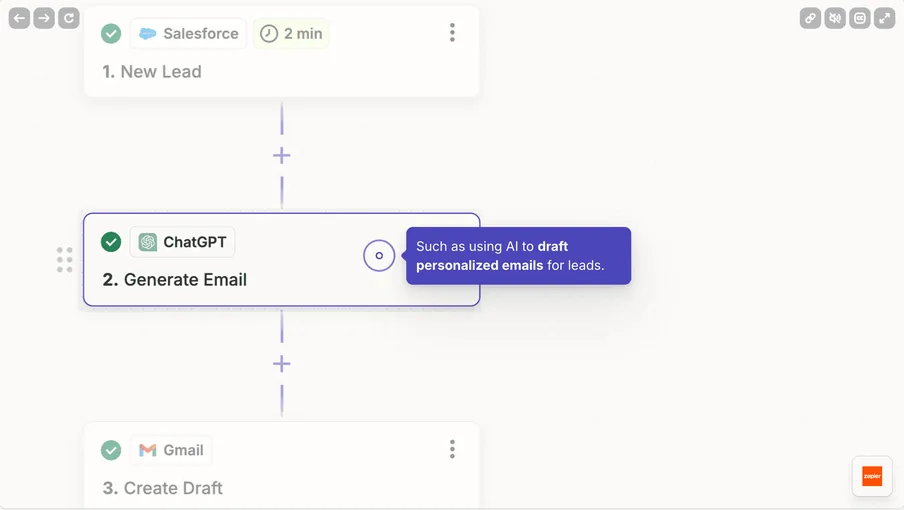Click the Salesforce cloud logo
Image resolution: width=904 pixels, height=510 pixels.
pos(148,33)
